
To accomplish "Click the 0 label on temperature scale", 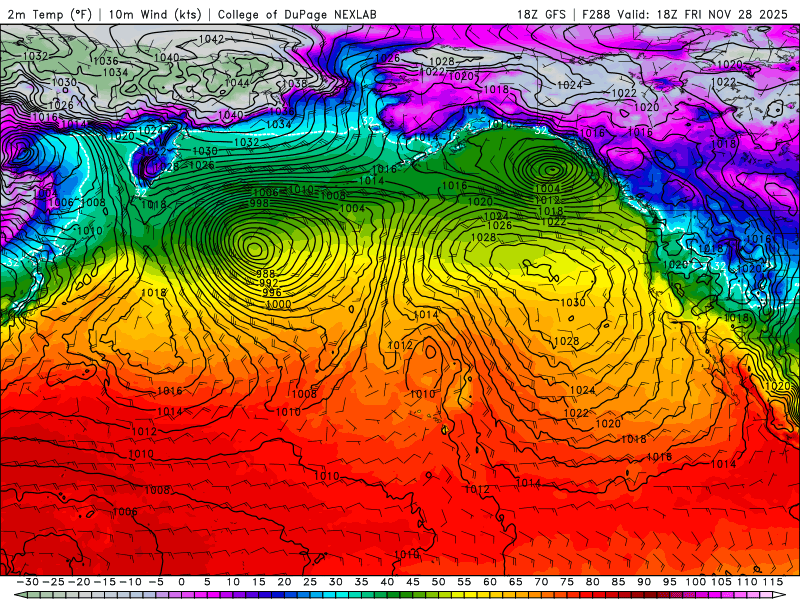I will pos(182,582).
